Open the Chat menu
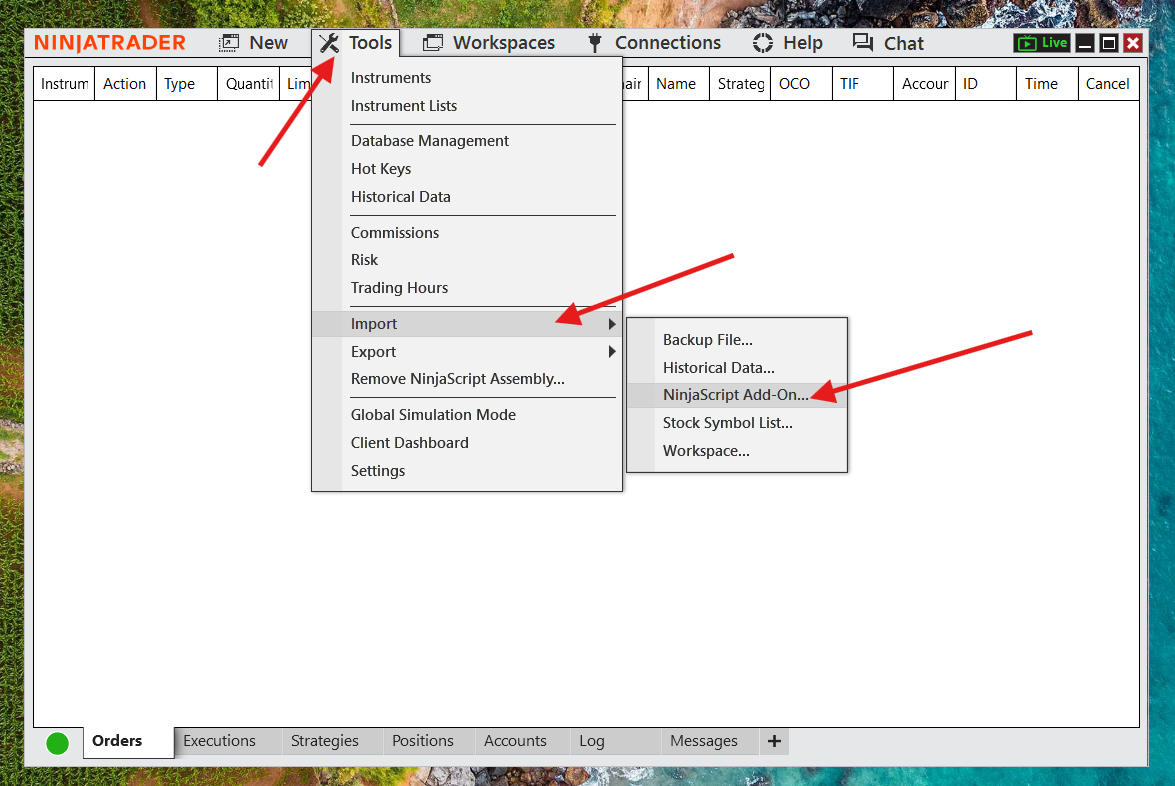1175x786 pixels. [x=888, y=43]
